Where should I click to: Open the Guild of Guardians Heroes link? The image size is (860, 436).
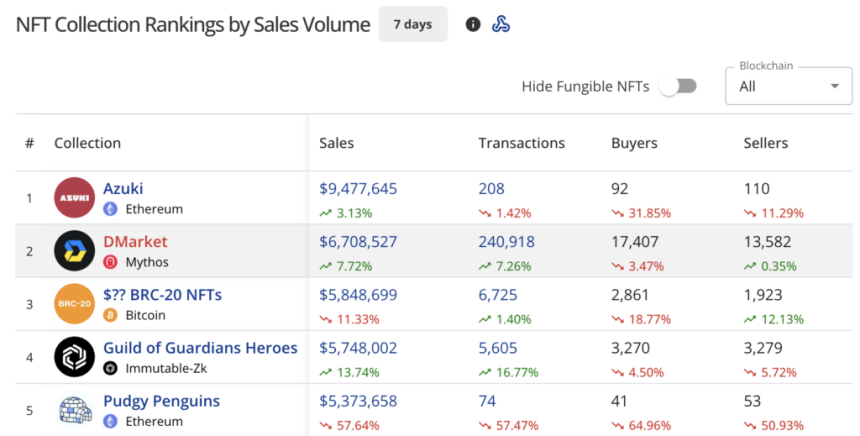click(200, 348)
